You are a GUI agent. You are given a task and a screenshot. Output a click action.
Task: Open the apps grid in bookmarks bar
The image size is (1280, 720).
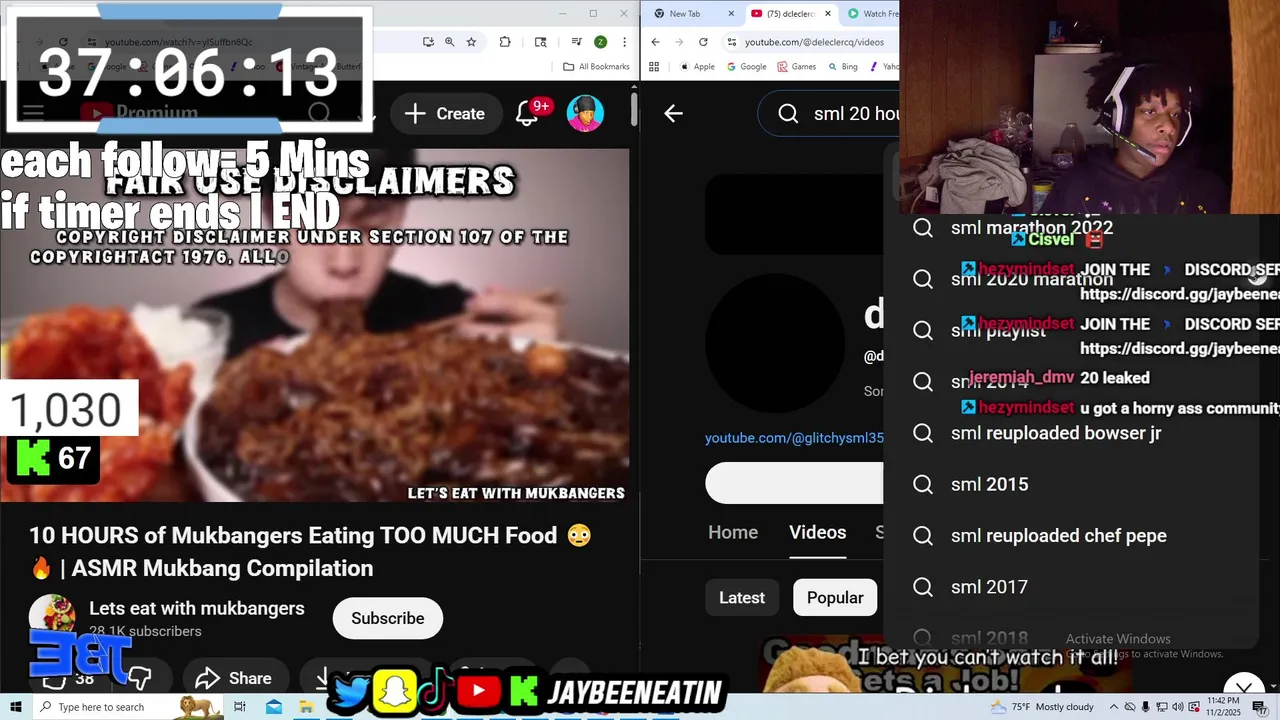coord(654,67)
